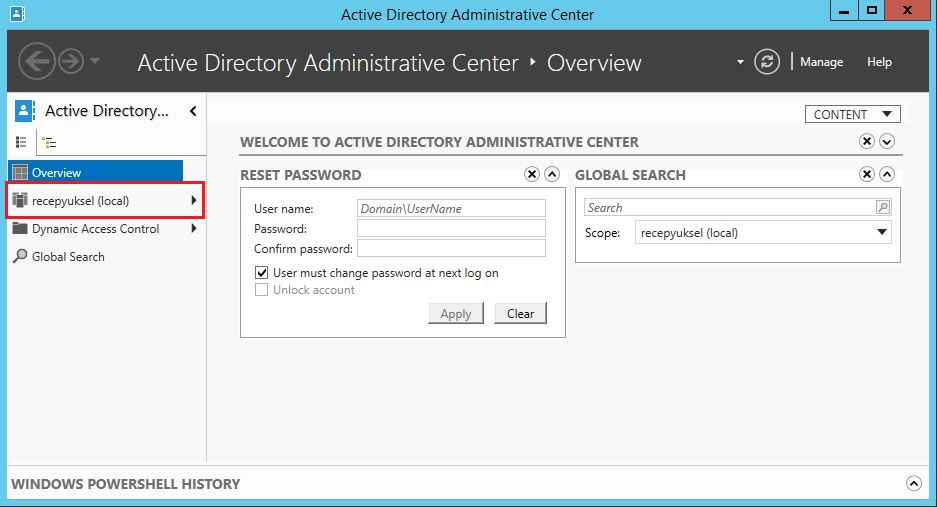
Task: Click the back navigation arrow
Action: [x=36, y=61]
